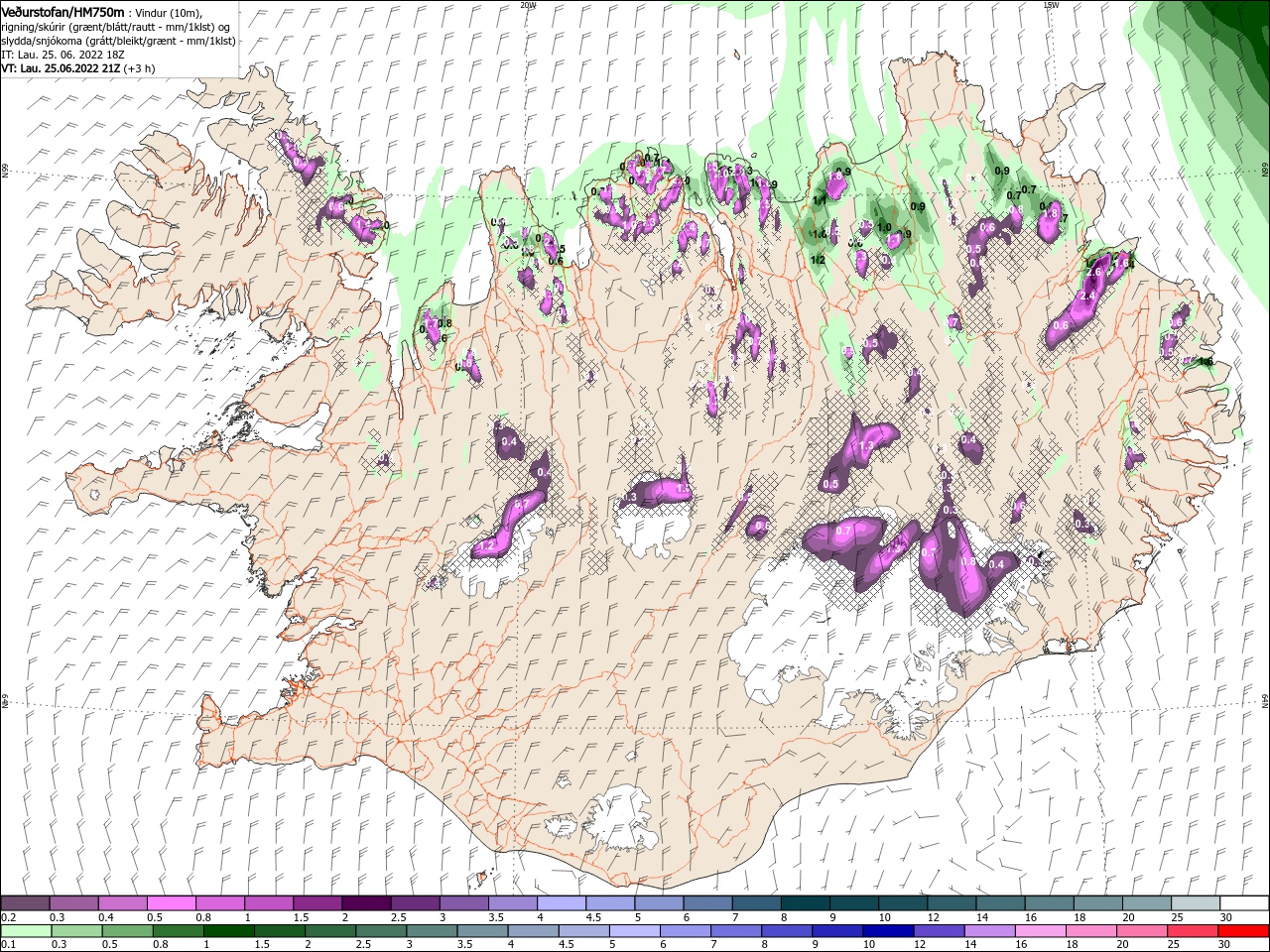
Task: Click the '15W' longitude label
Action: pyautogui.click(x=1051, y=5)
